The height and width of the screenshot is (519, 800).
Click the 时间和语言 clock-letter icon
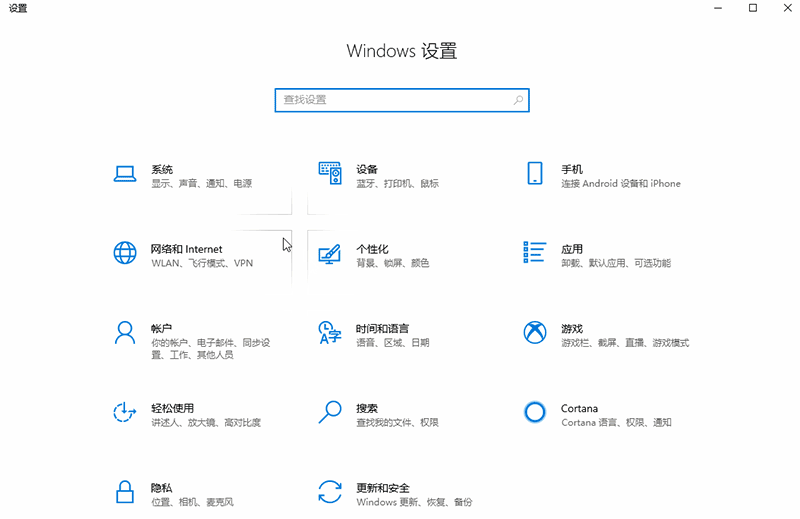[x=330, y=332]
